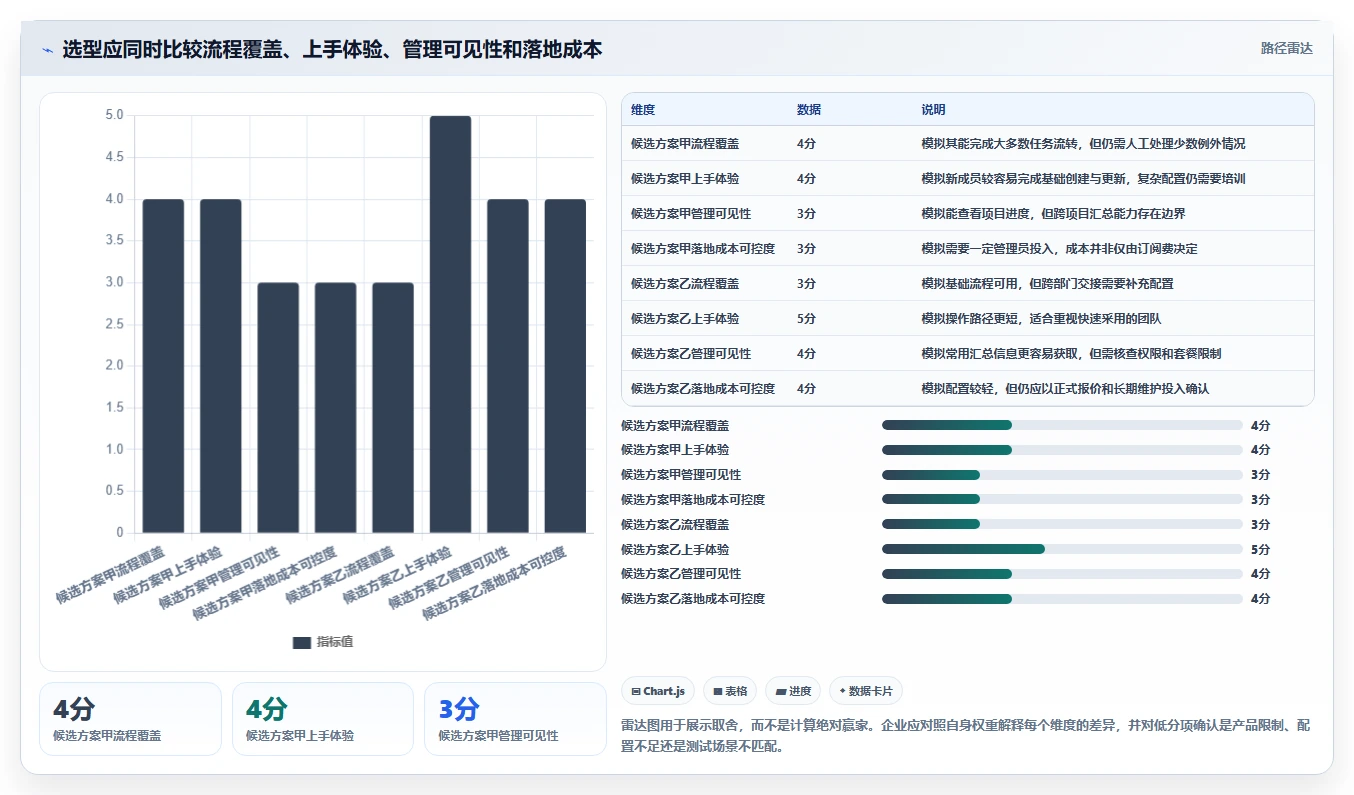Open the 4分 候选方案甲流程覆盖 data card
This screenshot has width=1354, height=795.
pyautogui.click(x=130, y=719)
